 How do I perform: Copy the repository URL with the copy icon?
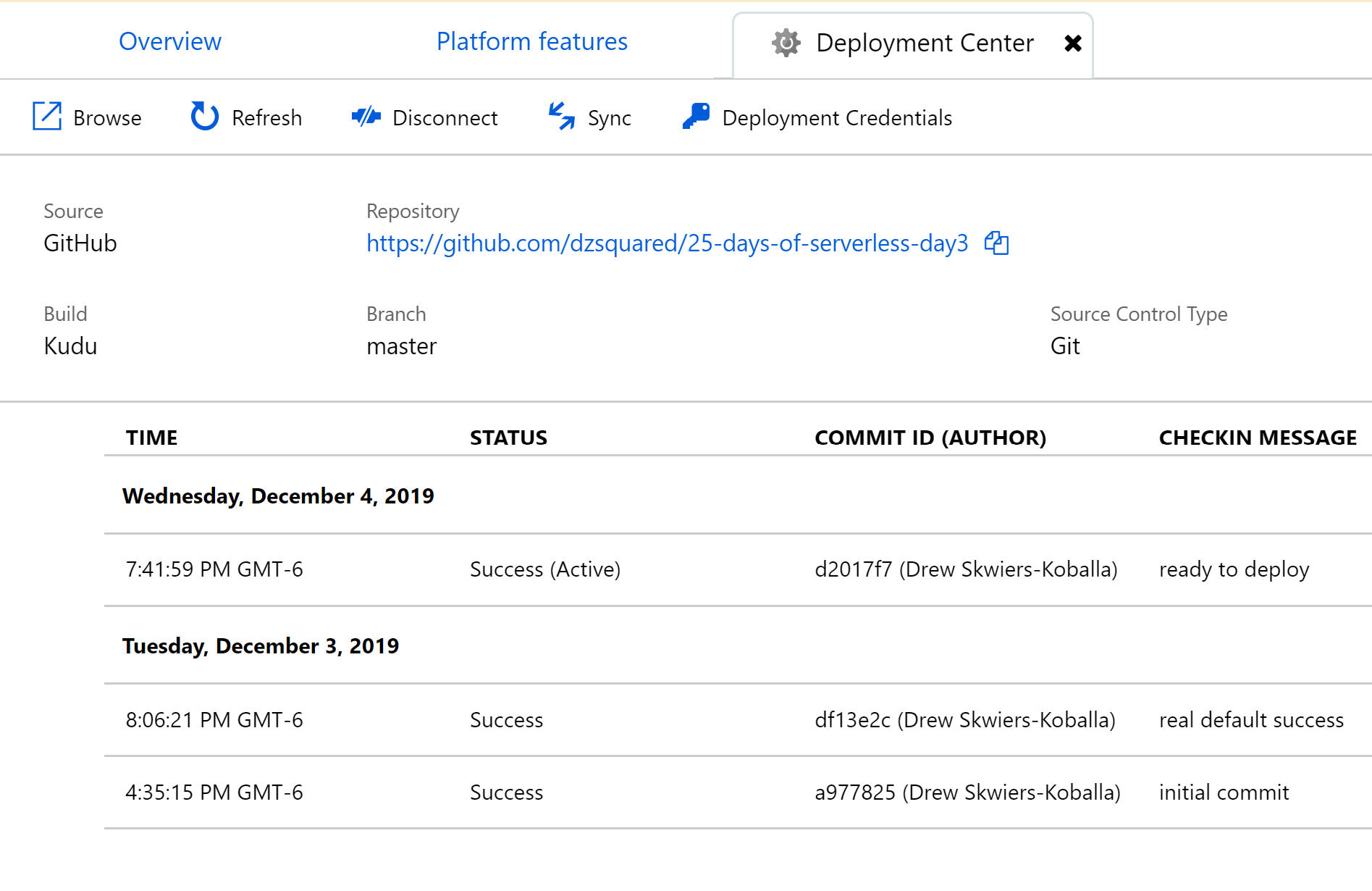click(996, 243)
